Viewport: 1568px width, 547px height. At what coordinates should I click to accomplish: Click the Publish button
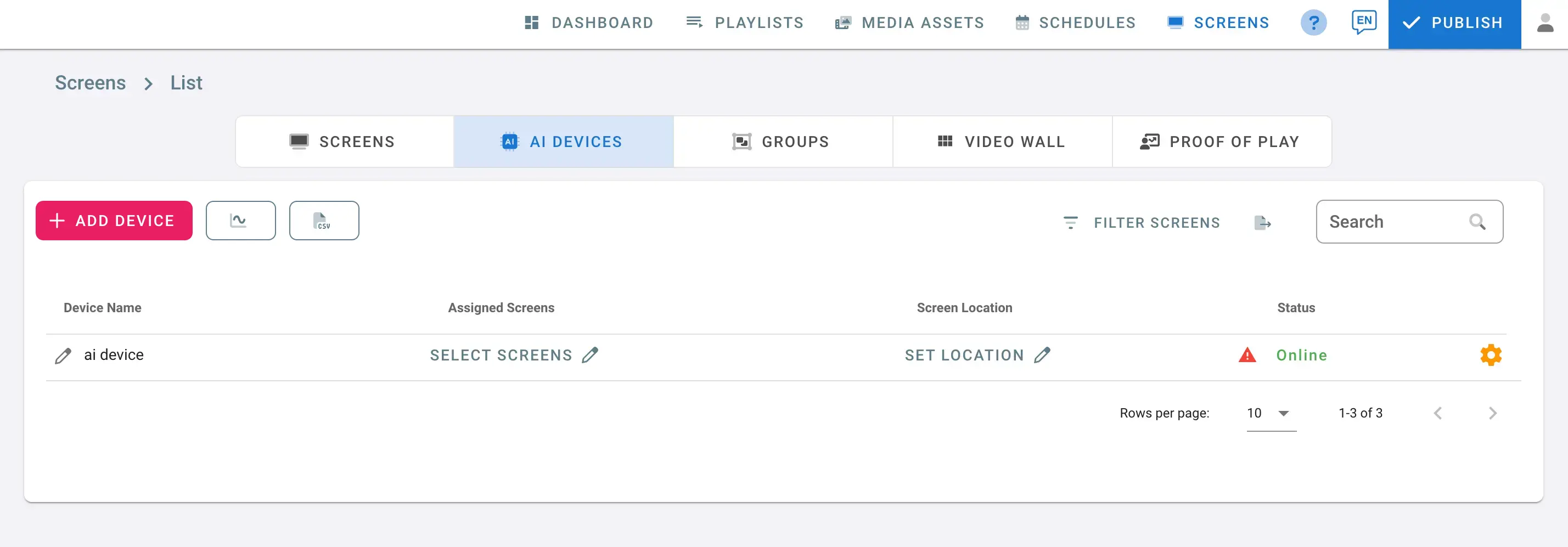point(1453,23)
